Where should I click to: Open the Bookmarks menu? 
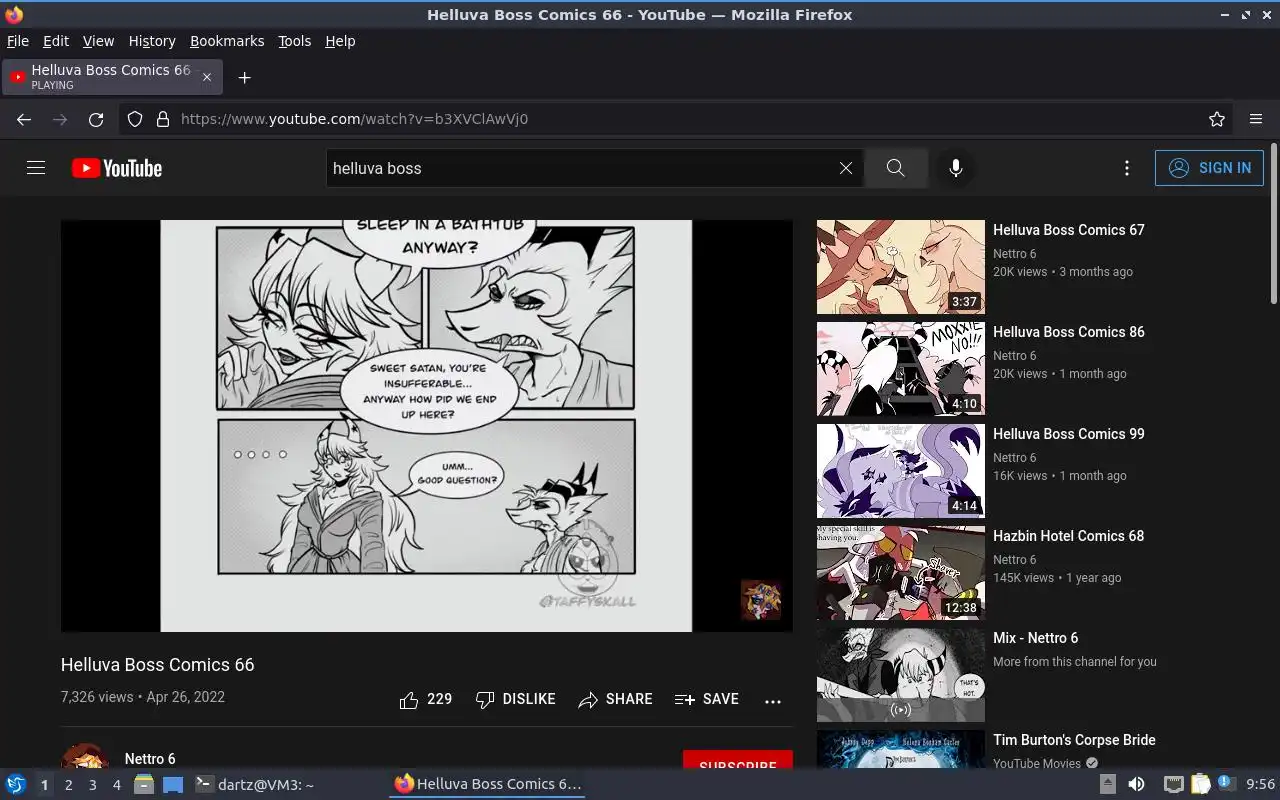227,41
